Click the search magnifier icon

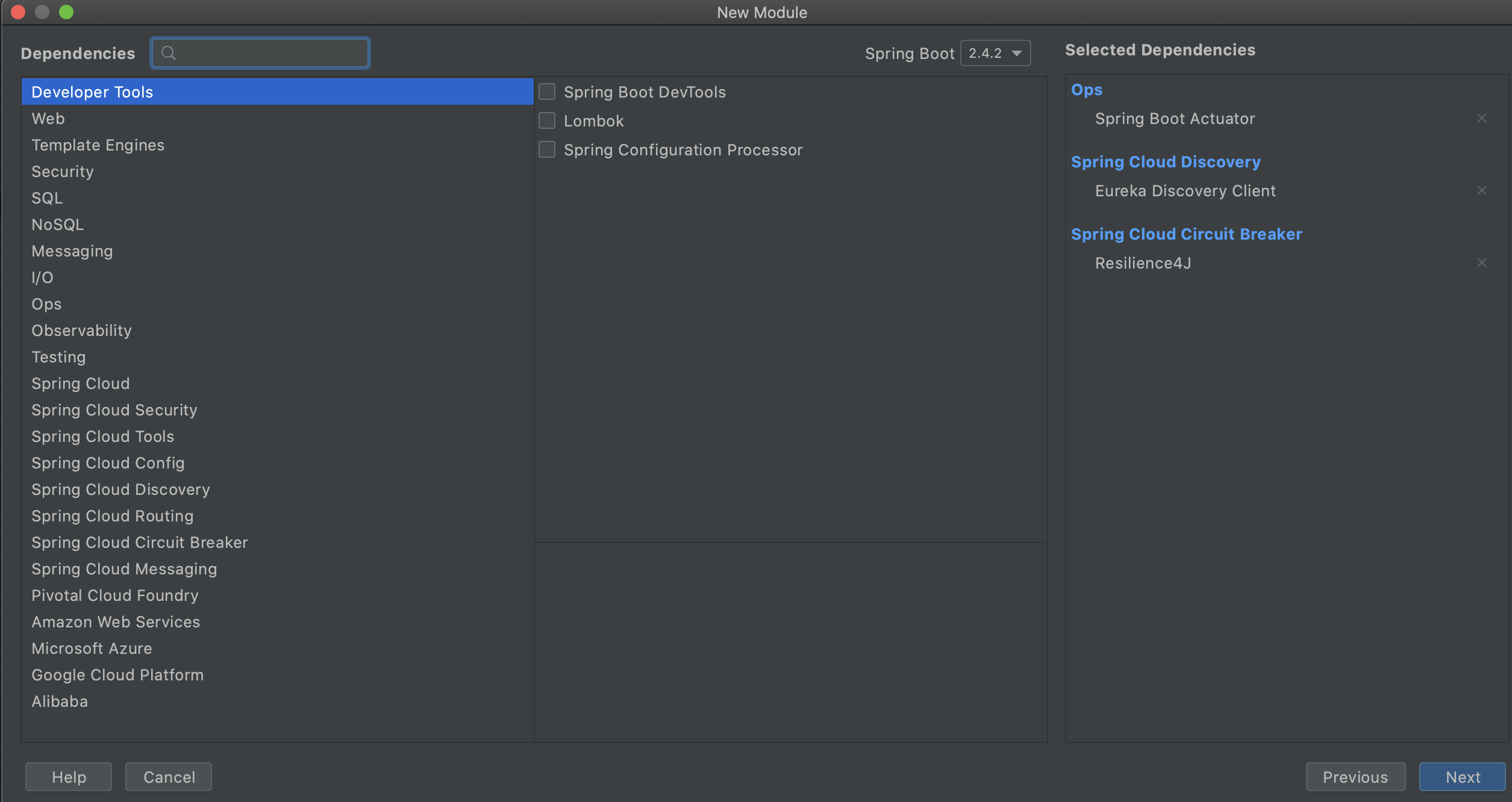pos(169,54)
